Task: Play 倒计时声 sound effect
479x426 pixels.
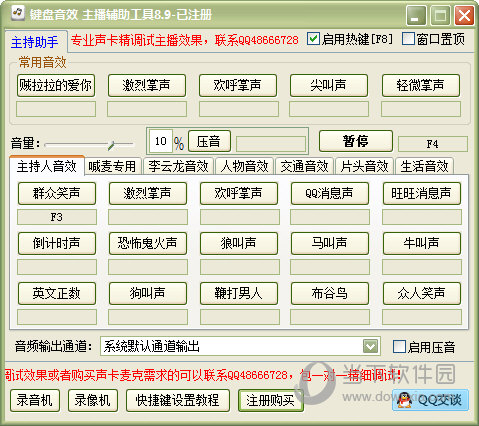Action: (57, 243)
